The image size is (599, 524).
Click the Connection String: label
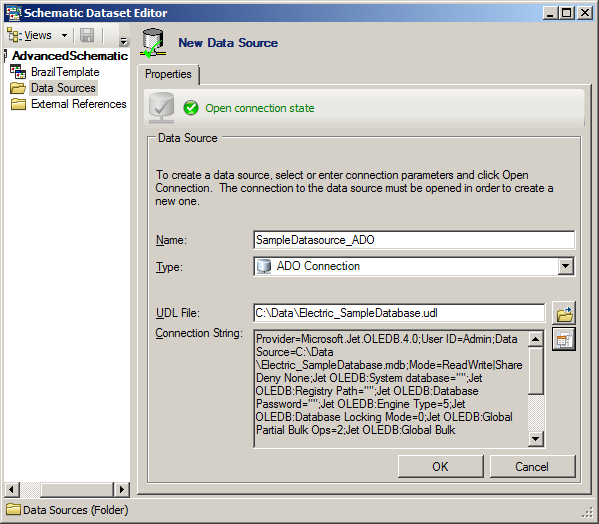coord(199,333)
